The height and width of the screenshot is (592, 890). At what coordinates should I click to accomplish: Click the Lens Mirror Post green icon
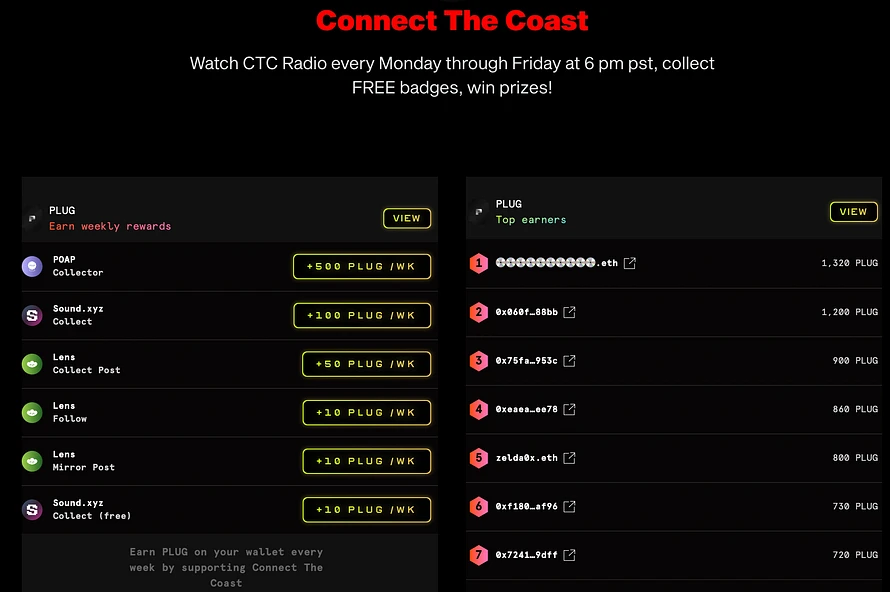pos(32,461)
